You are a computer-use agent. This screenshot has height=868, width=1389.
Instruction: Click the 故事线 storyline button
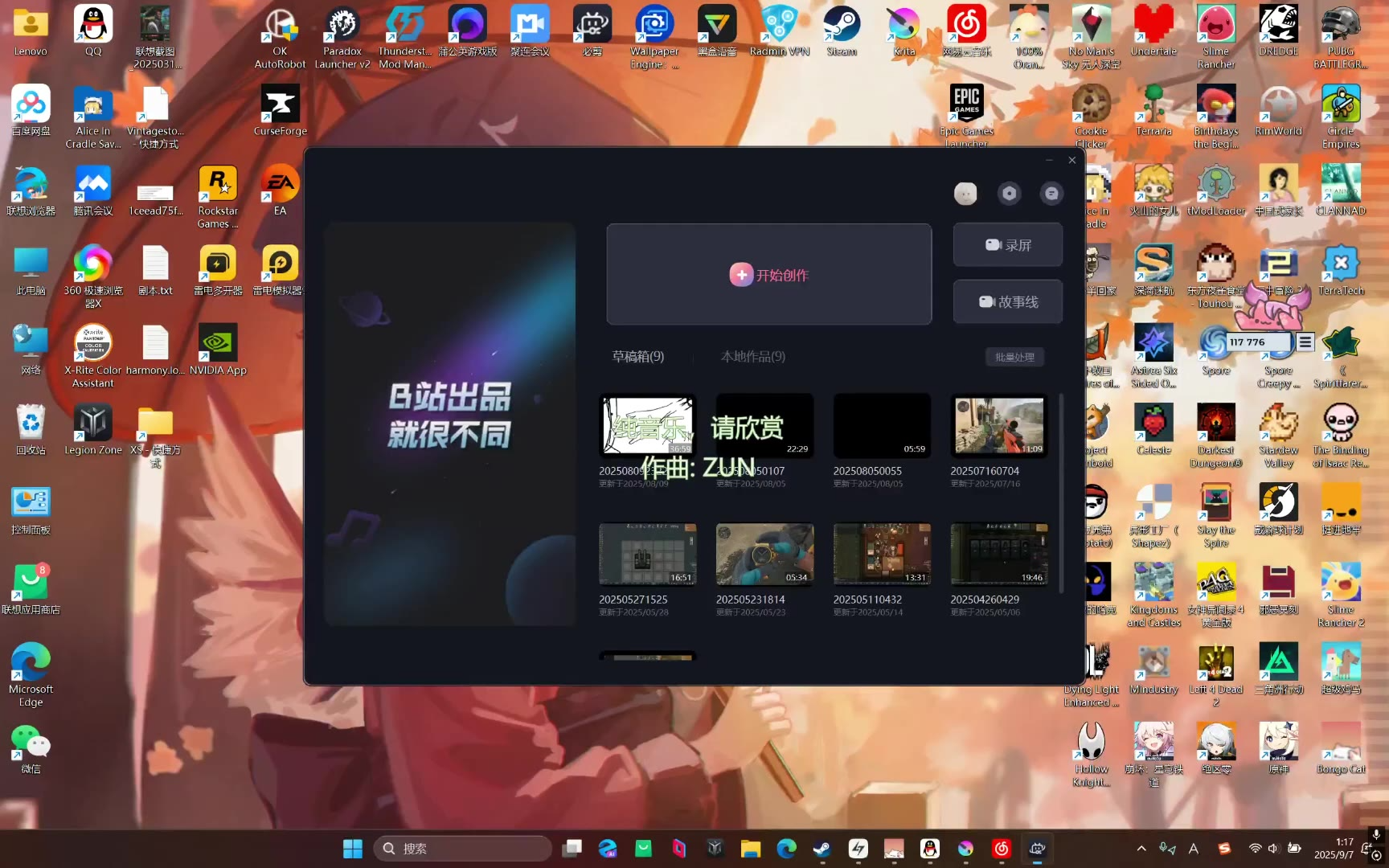[x=1008, y=302]
